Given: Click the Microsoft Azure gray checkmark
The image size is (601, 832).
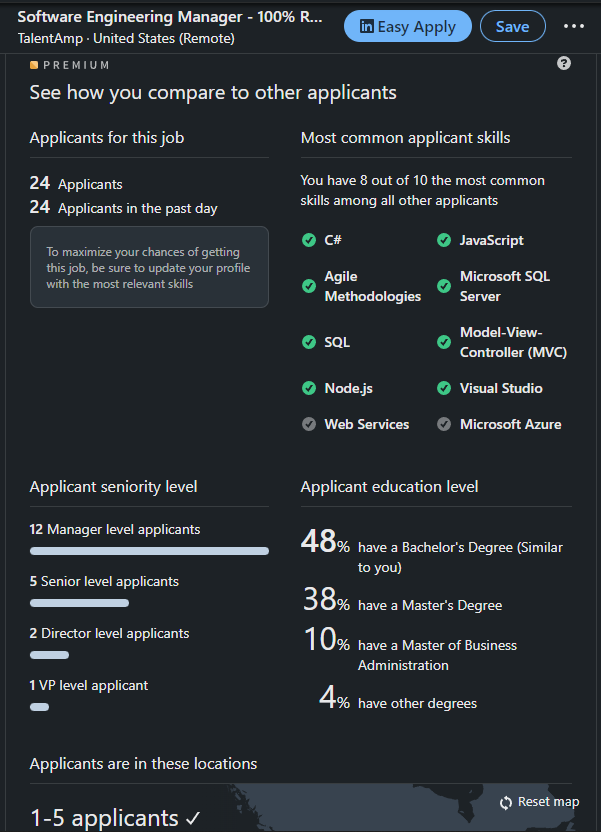Looking at the screenshot, I should tap(444, 424).
